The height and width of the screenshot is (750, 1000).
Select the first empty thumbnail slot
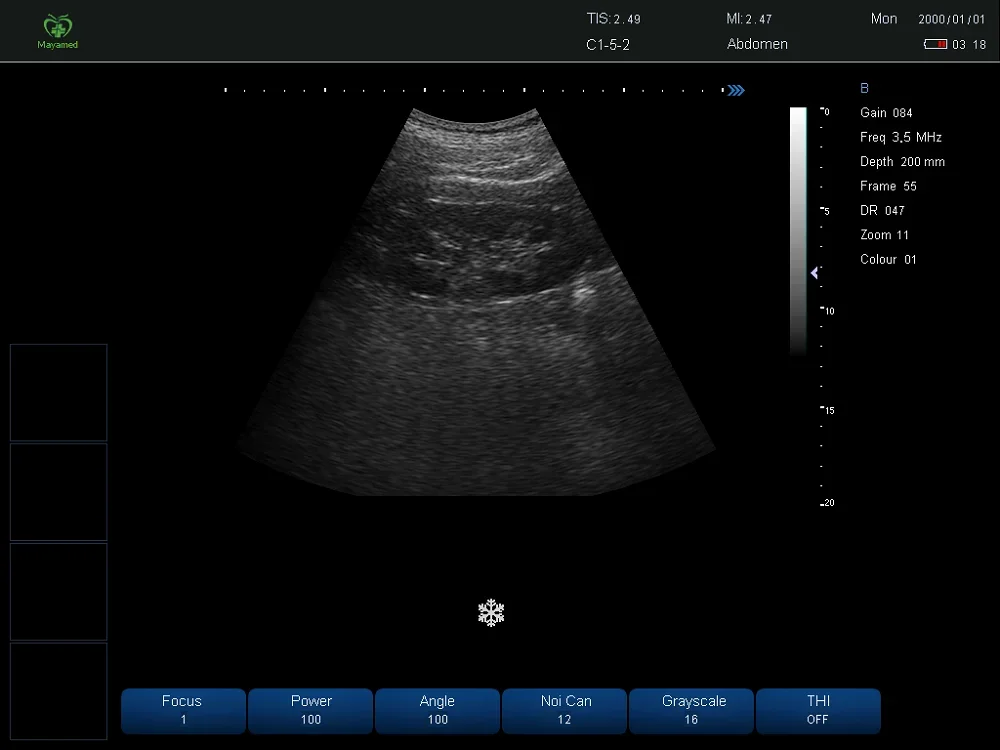click(58, 392)
